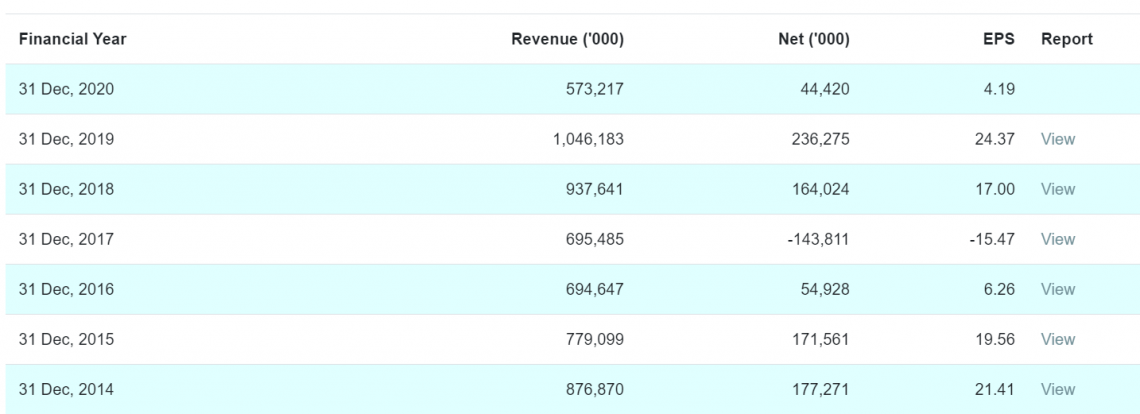Viewport: 1140px width, 414px height.
Task: Click the EPS column header
Action: tap(998, 39)
